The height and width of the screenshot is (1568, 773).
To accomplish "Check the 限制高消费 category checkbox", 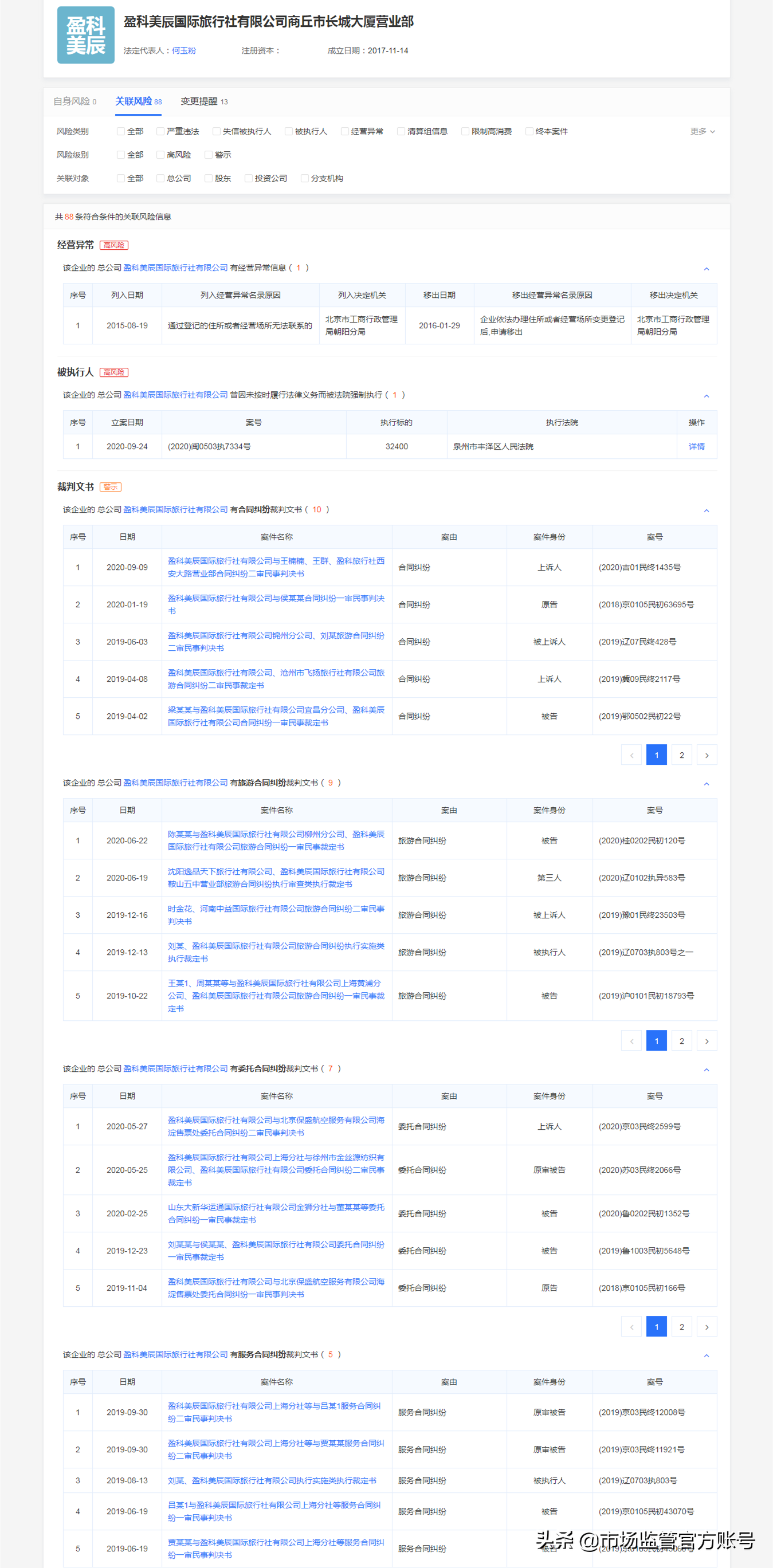I will click(x=465, y=132).
